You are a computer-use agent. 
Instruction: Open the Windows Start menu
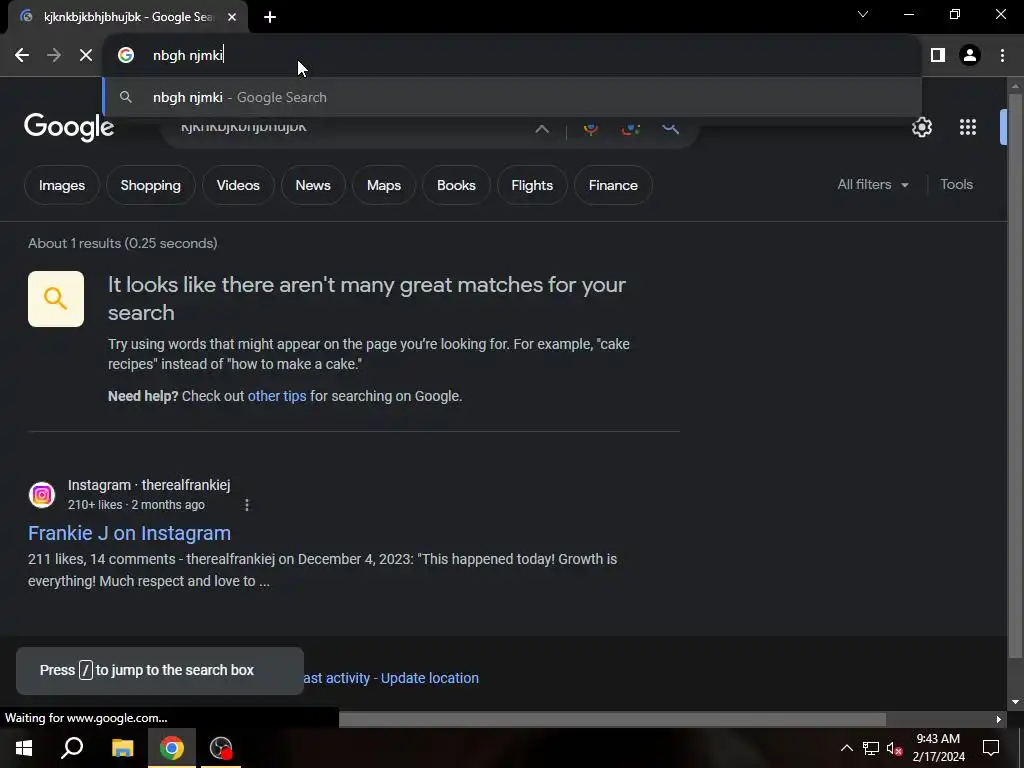(24, 748)
